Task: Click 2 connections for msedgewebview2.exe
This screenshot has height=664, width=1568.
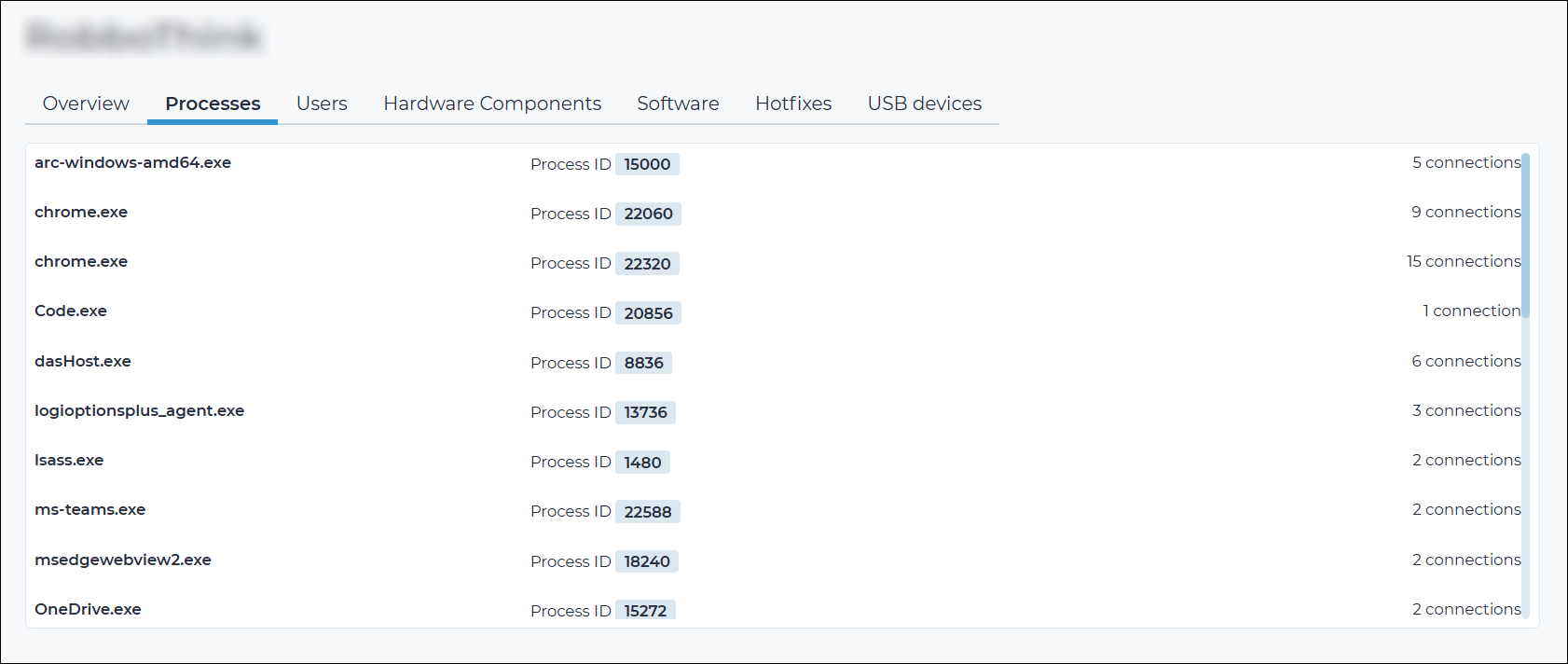Action: [x=1466, y=560]
